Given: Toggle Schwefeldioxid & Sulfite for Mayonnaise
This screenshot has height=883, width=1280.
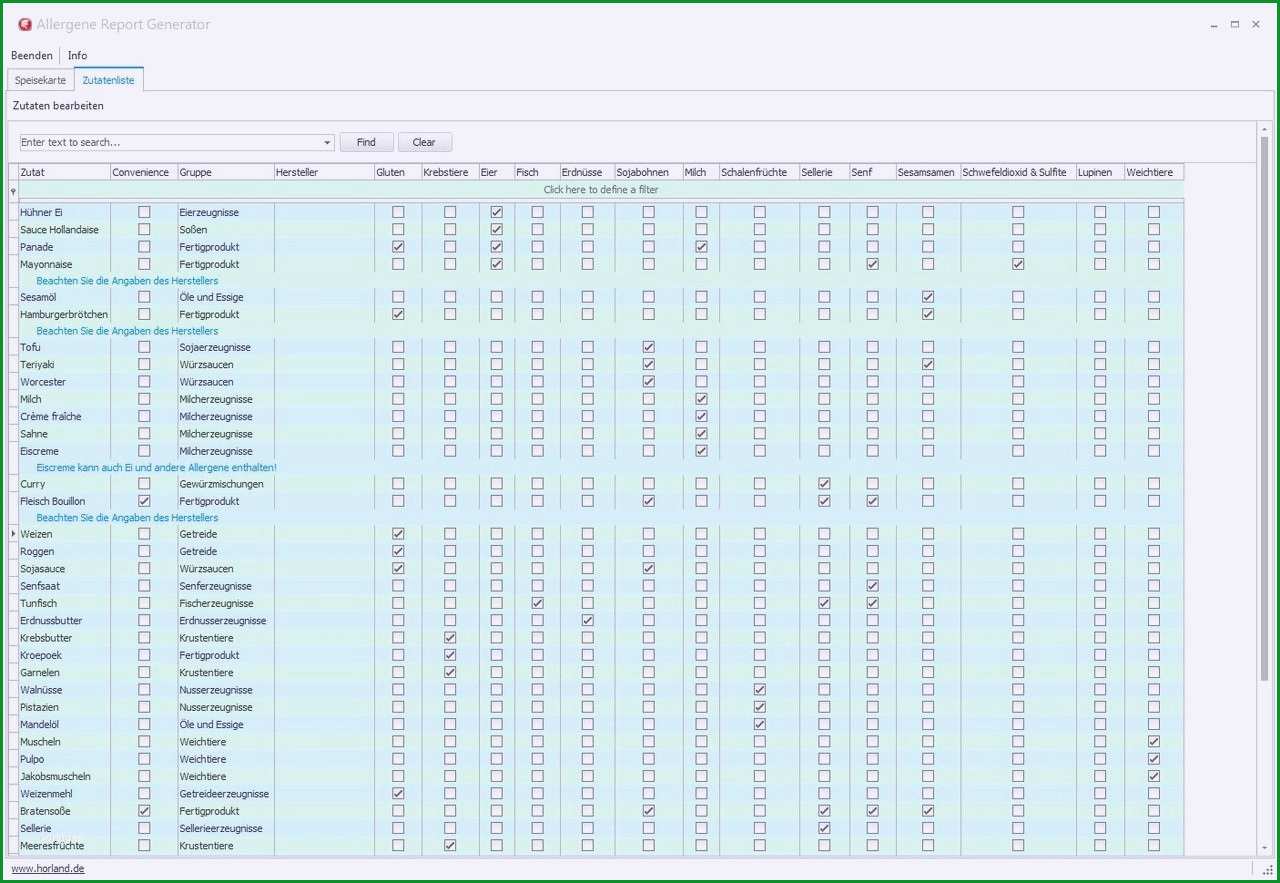Looking at the screenshot, I should [1018, 264].
